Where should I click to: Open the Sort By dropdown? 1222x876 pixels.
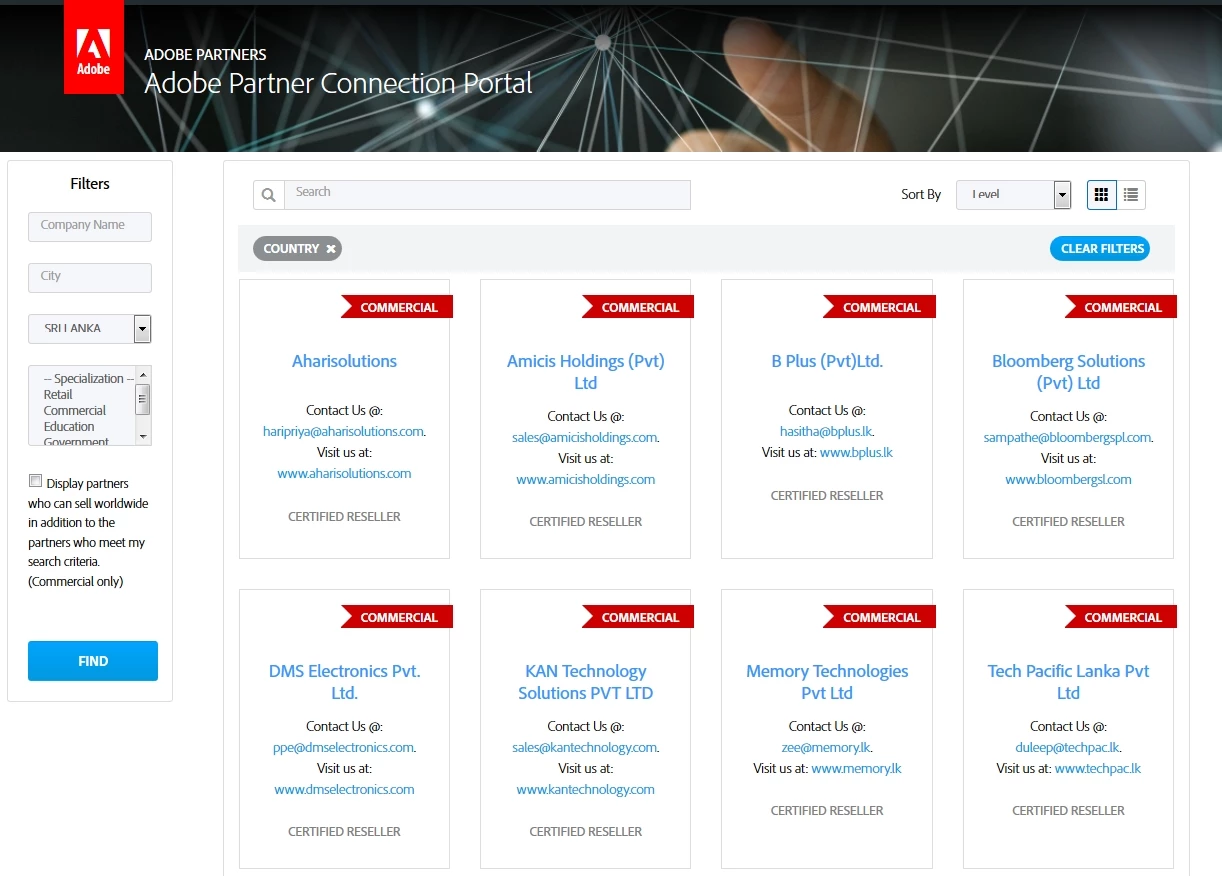1013,195
